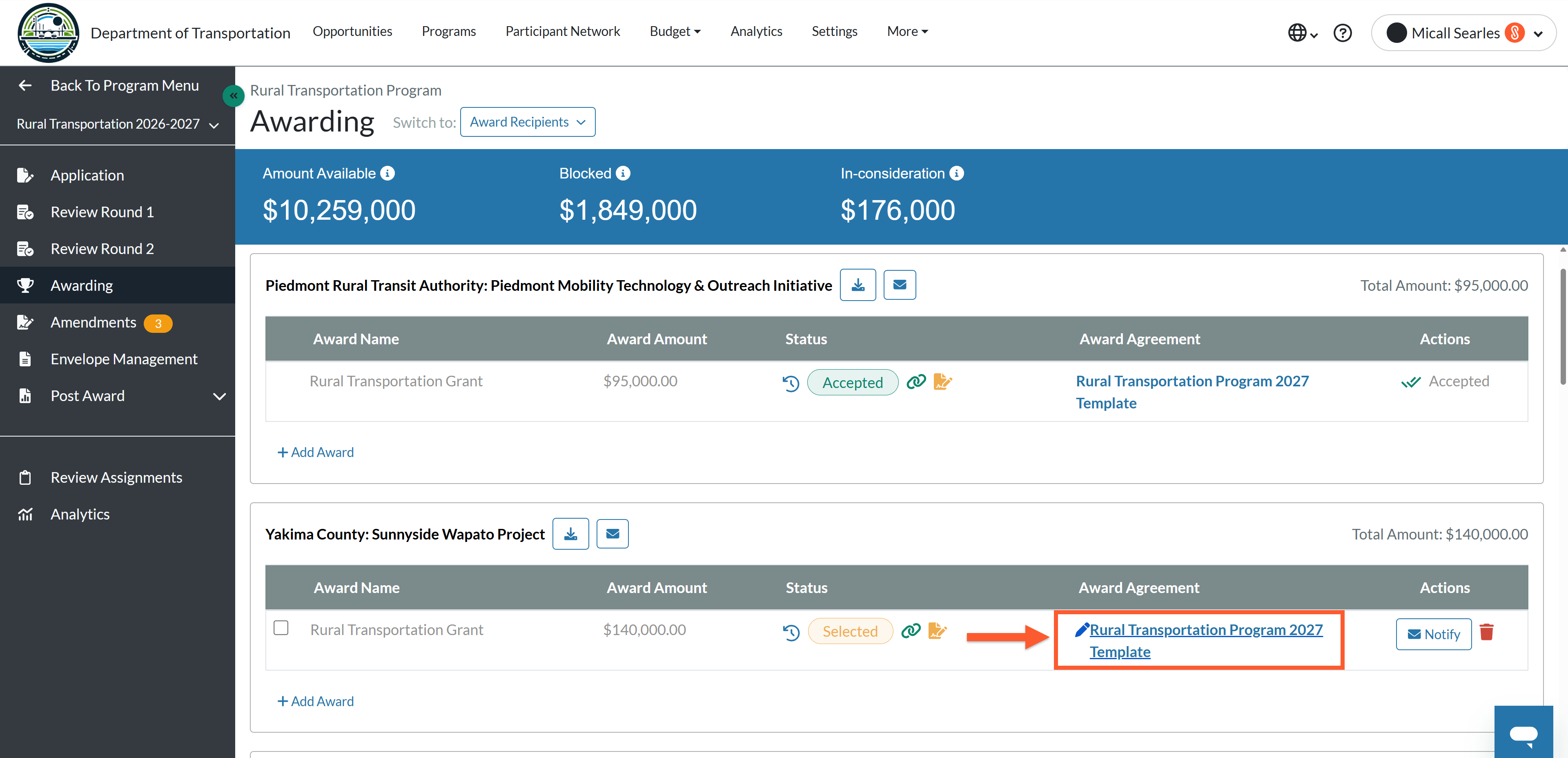Expand Rural Transportation 2026-2027 program selector

[x=118, y=124]
